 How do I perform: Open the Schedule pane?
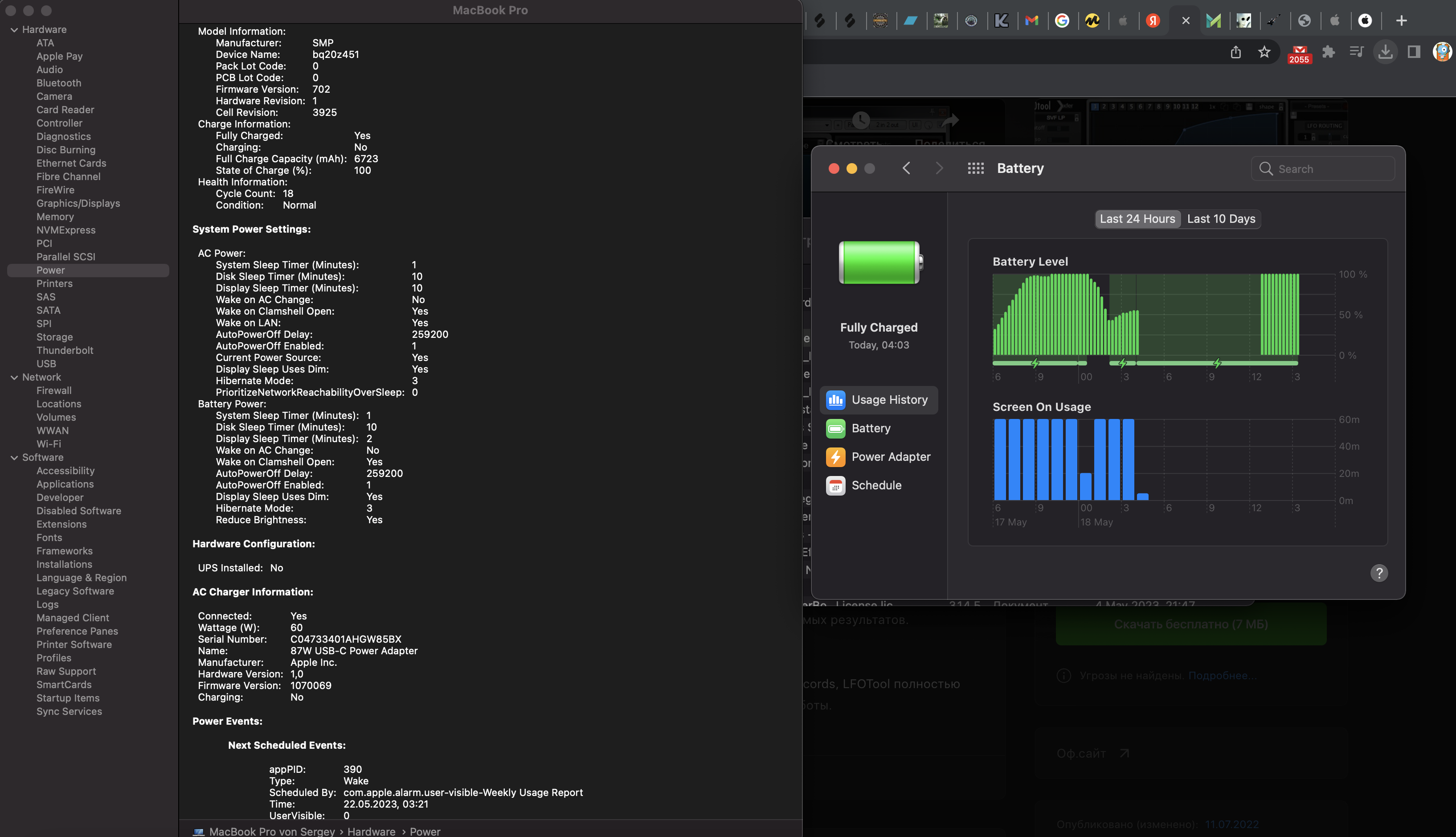tap(875, 485)
